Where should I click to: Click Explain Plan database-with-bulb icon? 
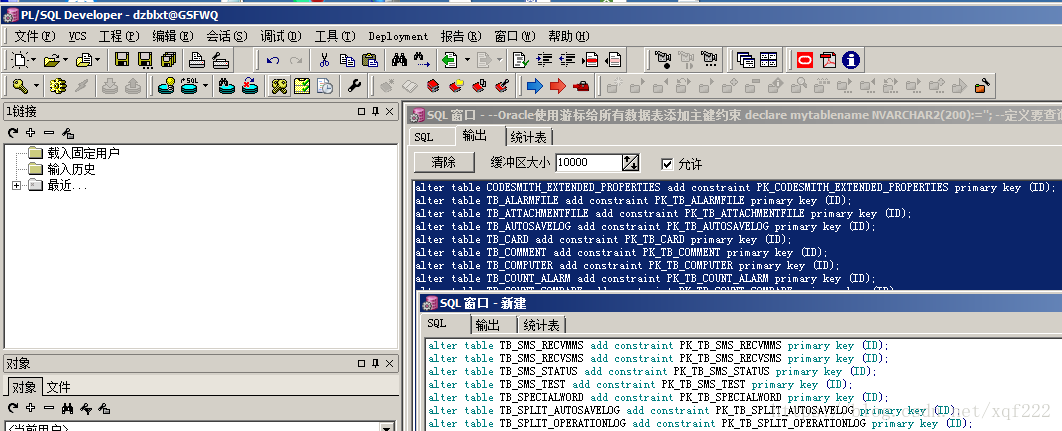click(167, 85)
